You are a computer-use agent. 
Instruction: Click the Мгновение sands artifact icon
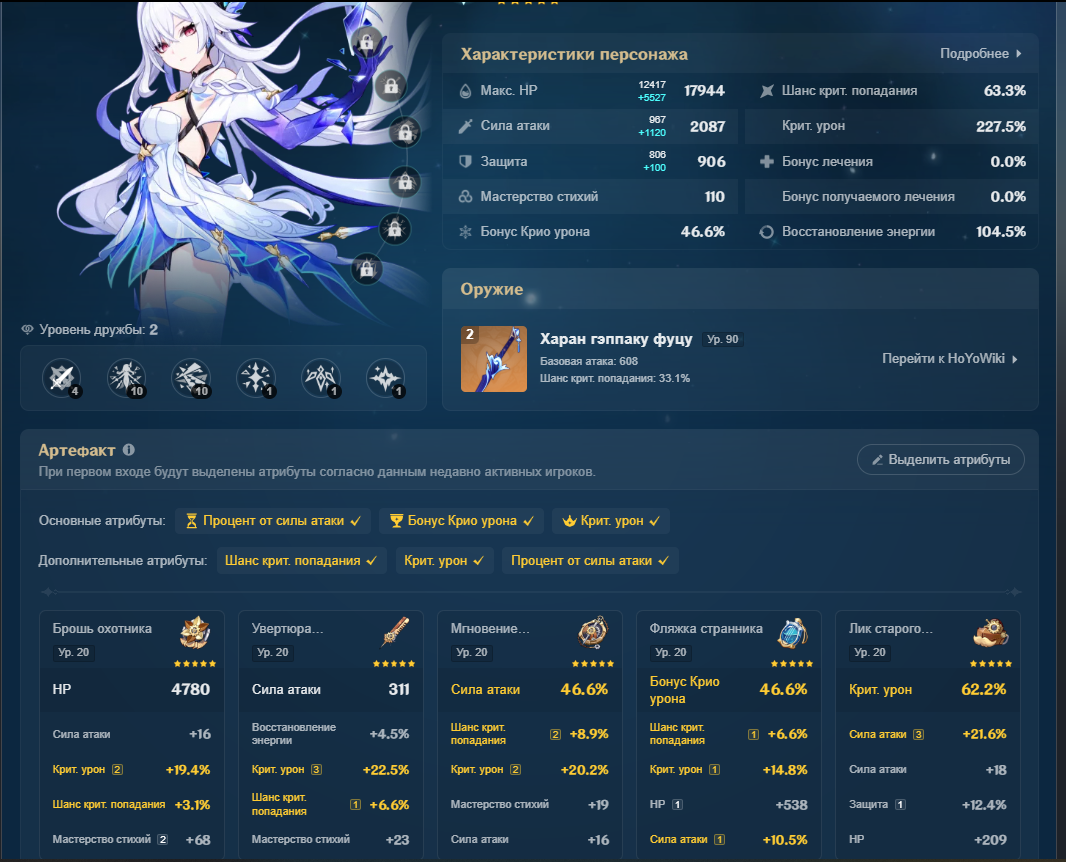593,633
